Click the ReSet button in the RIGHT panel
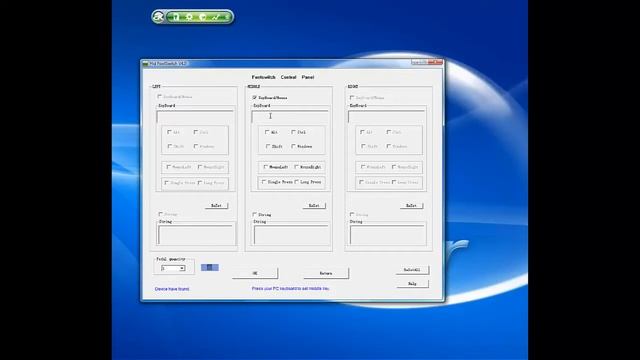 point(411,206)
